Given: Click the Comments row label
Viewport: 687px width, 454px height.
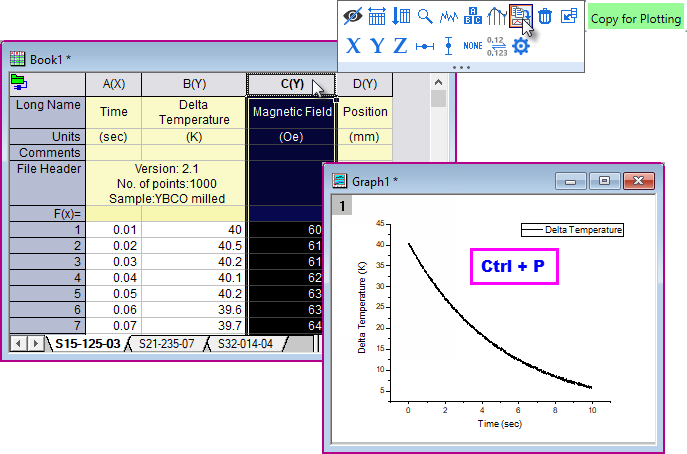Looking at the screenshot, I should tap(48, 153).
